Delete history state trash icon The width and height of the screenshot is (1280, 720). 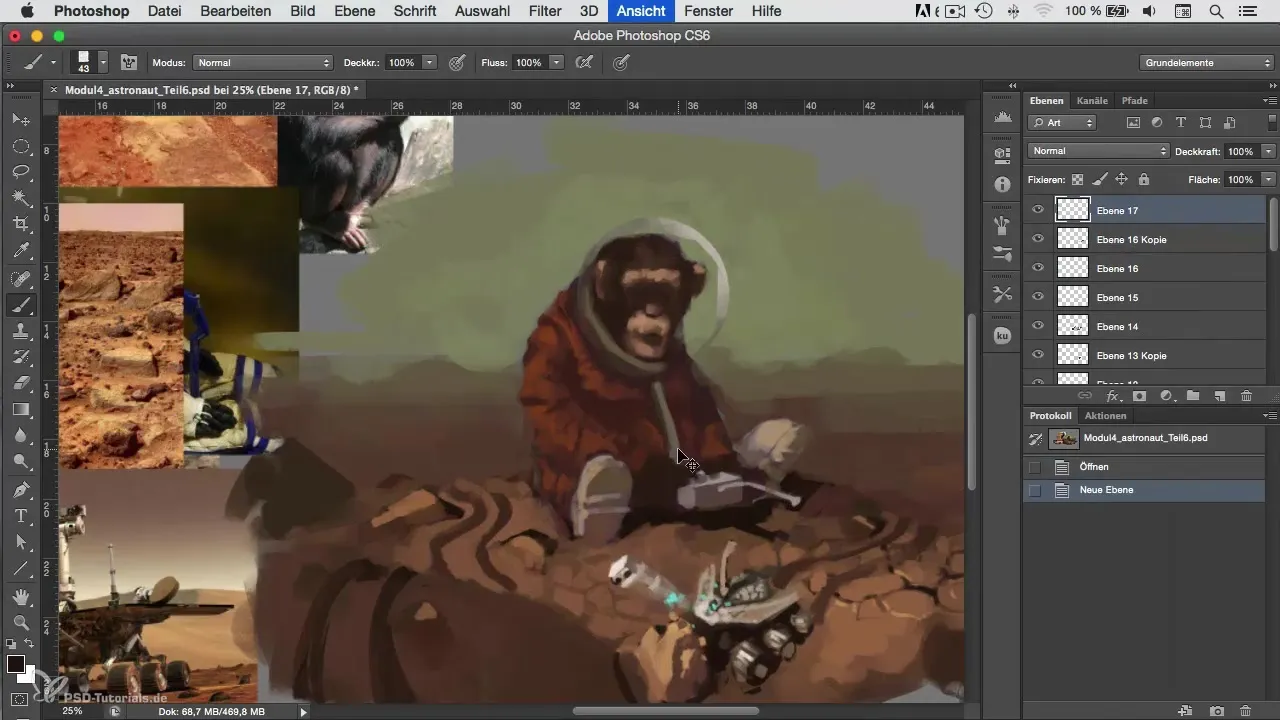point(1246,710)
